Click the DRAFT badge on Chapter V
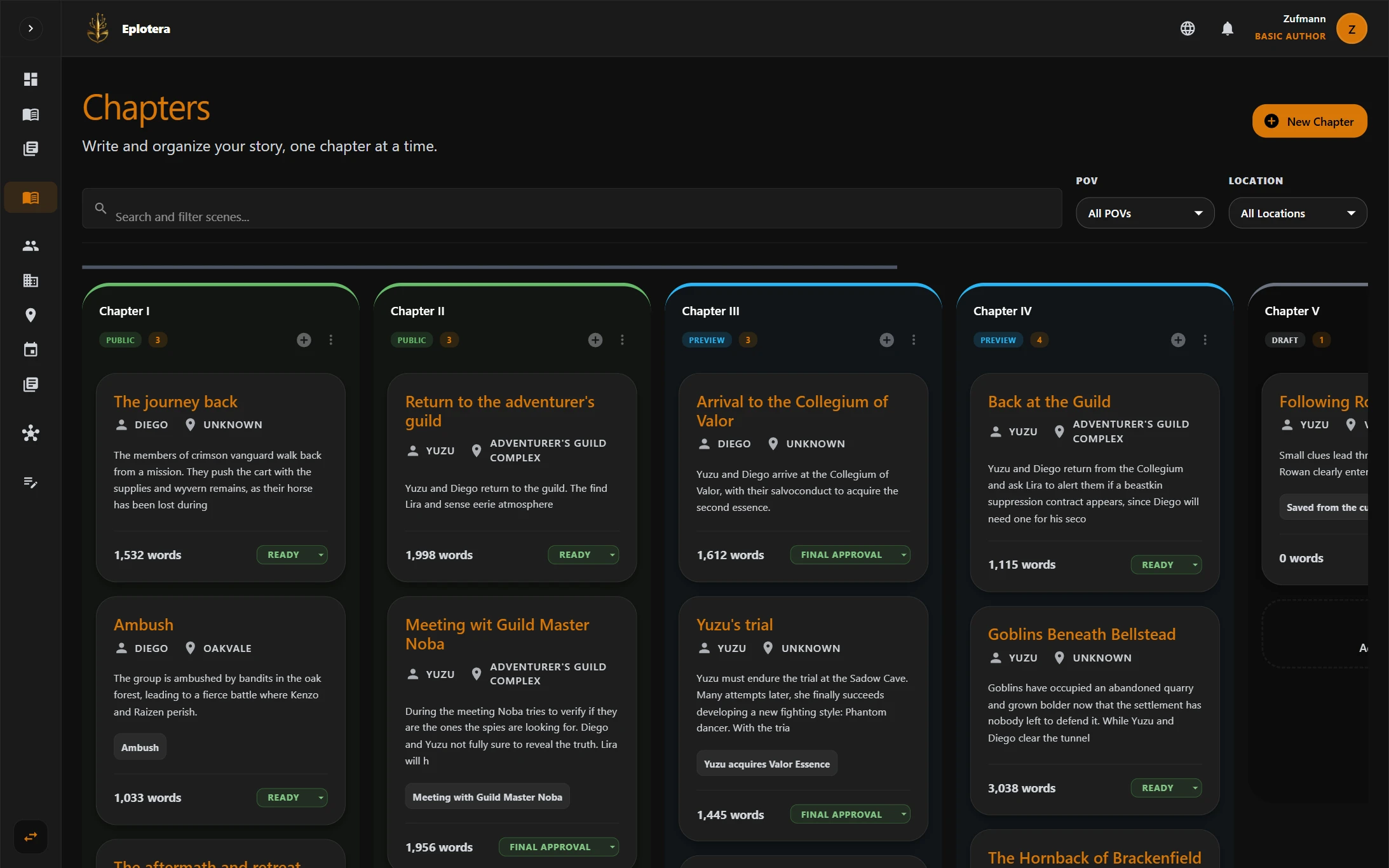 click(x=1285, y=340)
